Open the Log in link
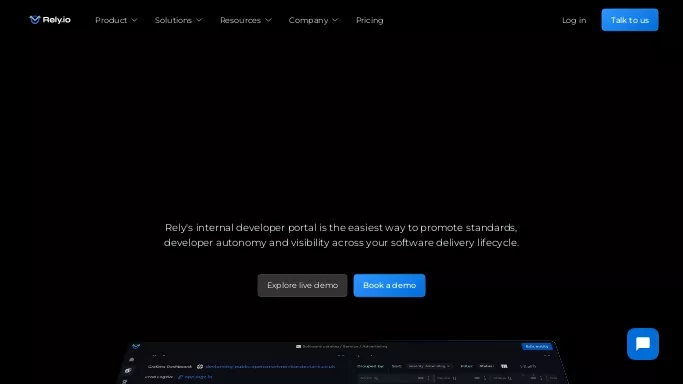The height and width of the screenshot is (384, 683). pos(574,20)
